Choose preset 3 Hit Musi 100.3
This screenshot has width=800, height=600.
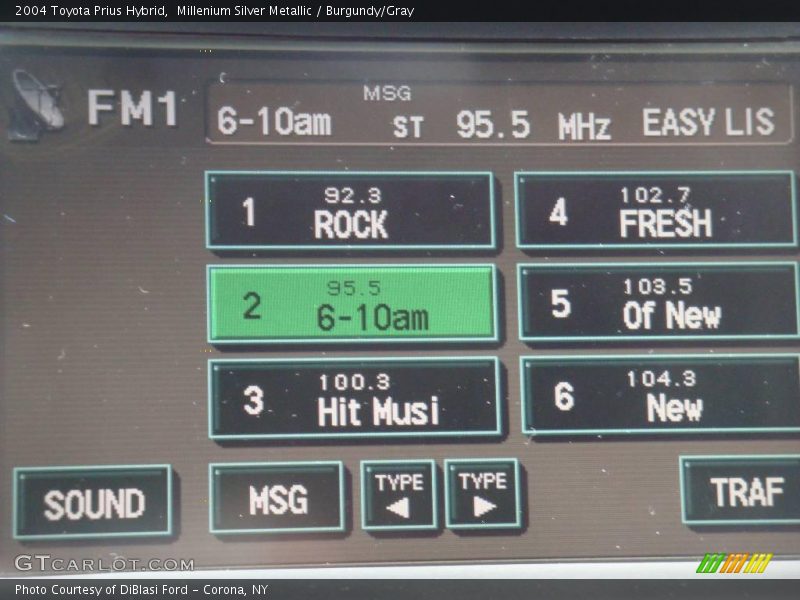tap(354, 398)
